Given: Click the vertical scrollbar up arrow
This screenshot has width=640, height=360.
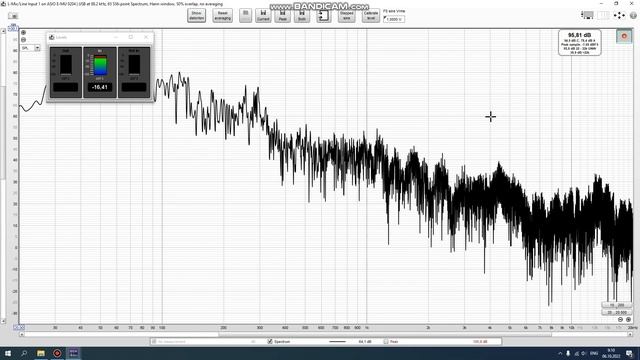Looking at the screenshot, I should pos(3,31).
